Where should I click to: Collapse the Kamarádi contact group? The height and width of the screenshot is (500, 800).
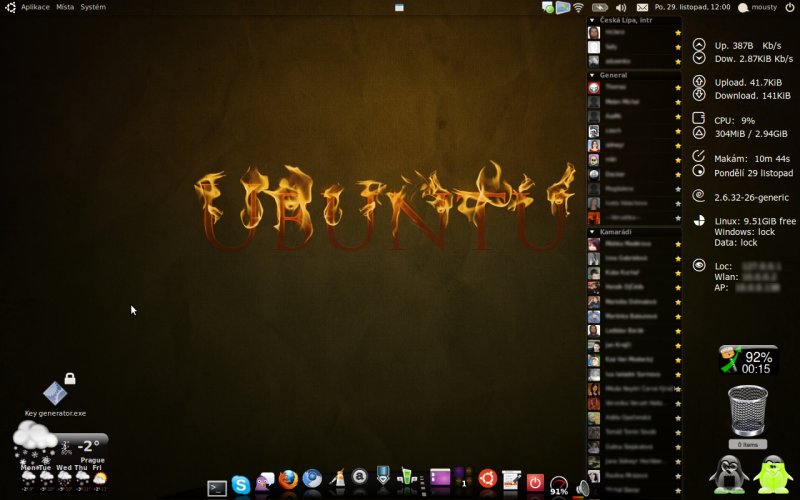coord(593,232)
